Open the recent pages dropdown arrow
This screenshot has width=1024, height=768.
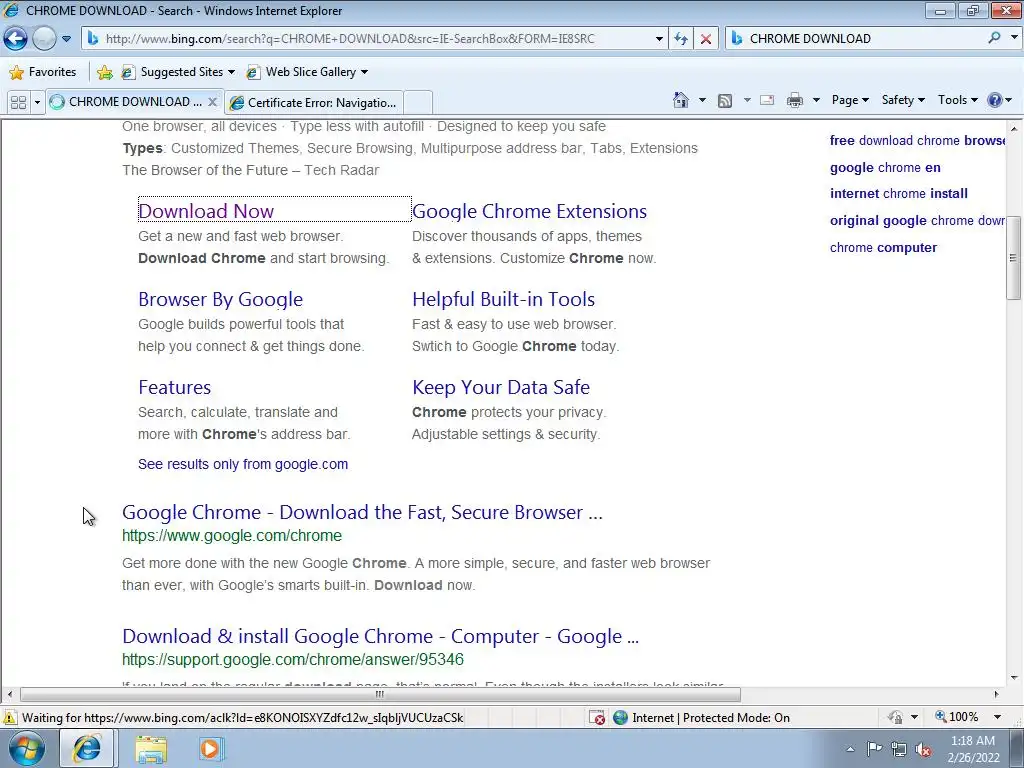coord(67,39)
